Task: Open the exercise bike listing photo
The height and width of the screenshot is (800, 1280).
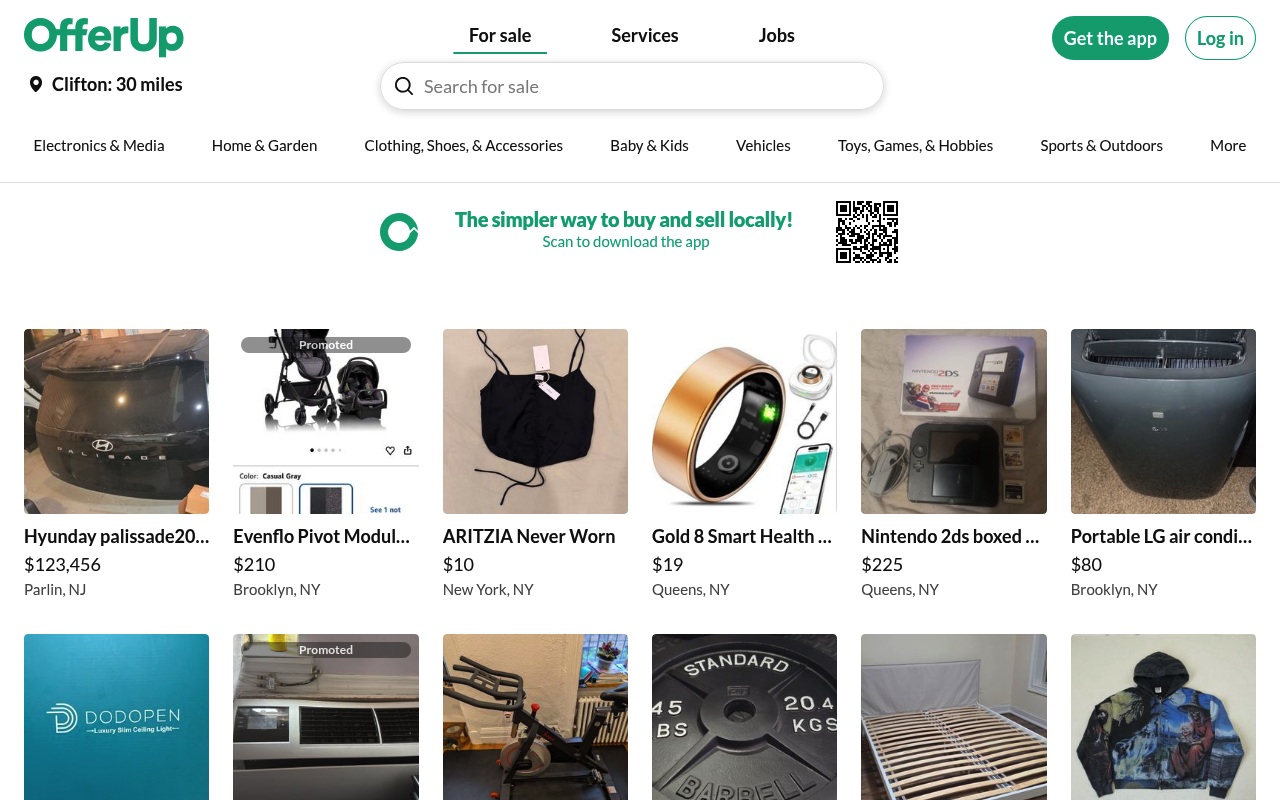Action: pos(535,717)
